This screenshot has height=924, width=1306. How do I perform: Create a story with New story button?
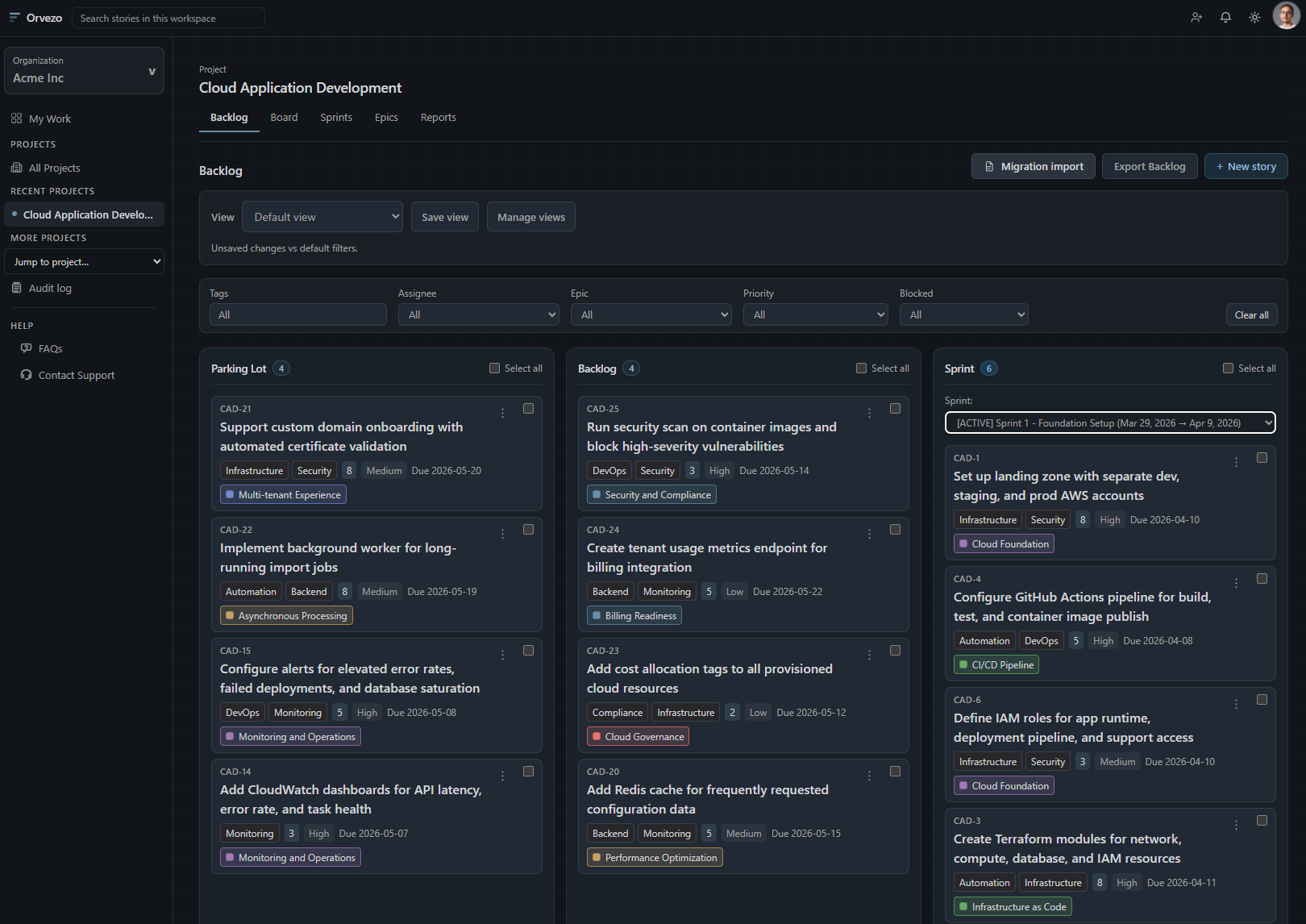tap(1246, 166)
